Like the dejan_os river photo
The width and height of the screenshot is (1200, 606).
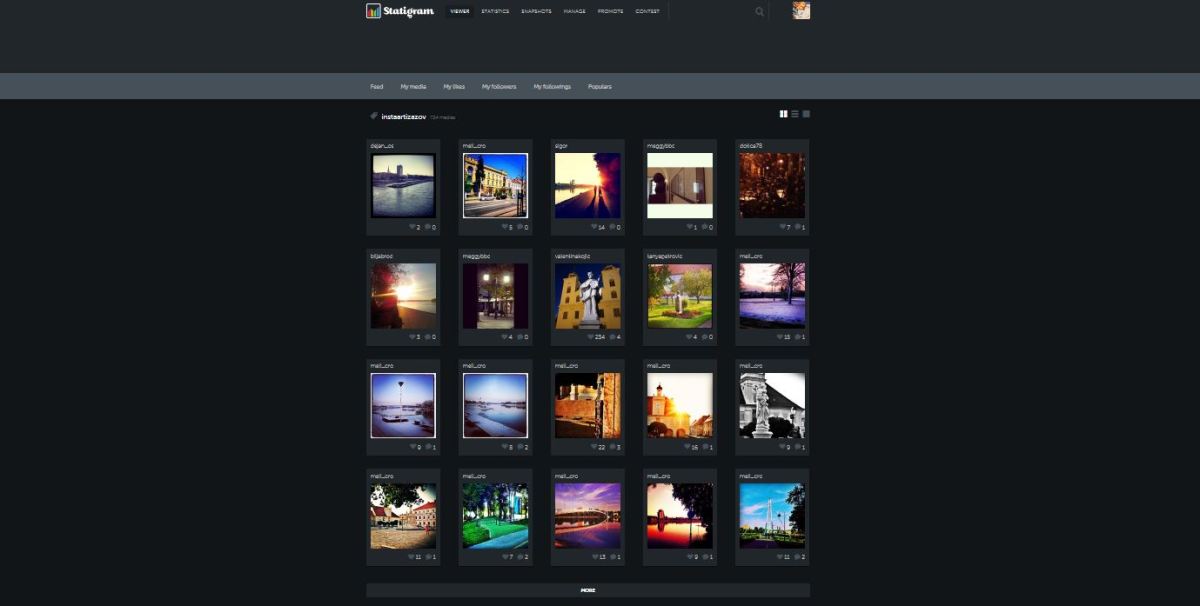[412, 227]
